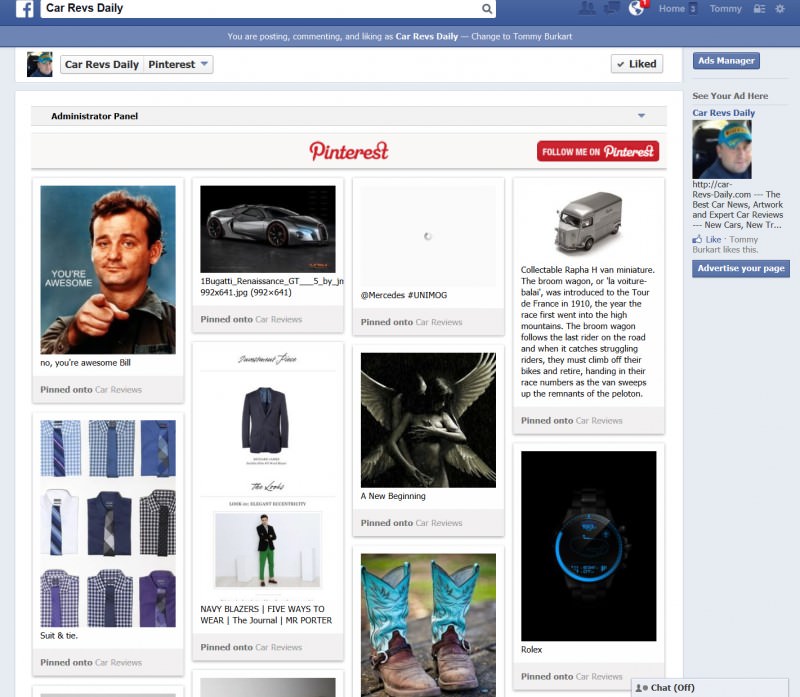Click the Like thumbs-up icon in ad
The height and width of the screenshot is (697, 800).
click(x=697, y=239)
